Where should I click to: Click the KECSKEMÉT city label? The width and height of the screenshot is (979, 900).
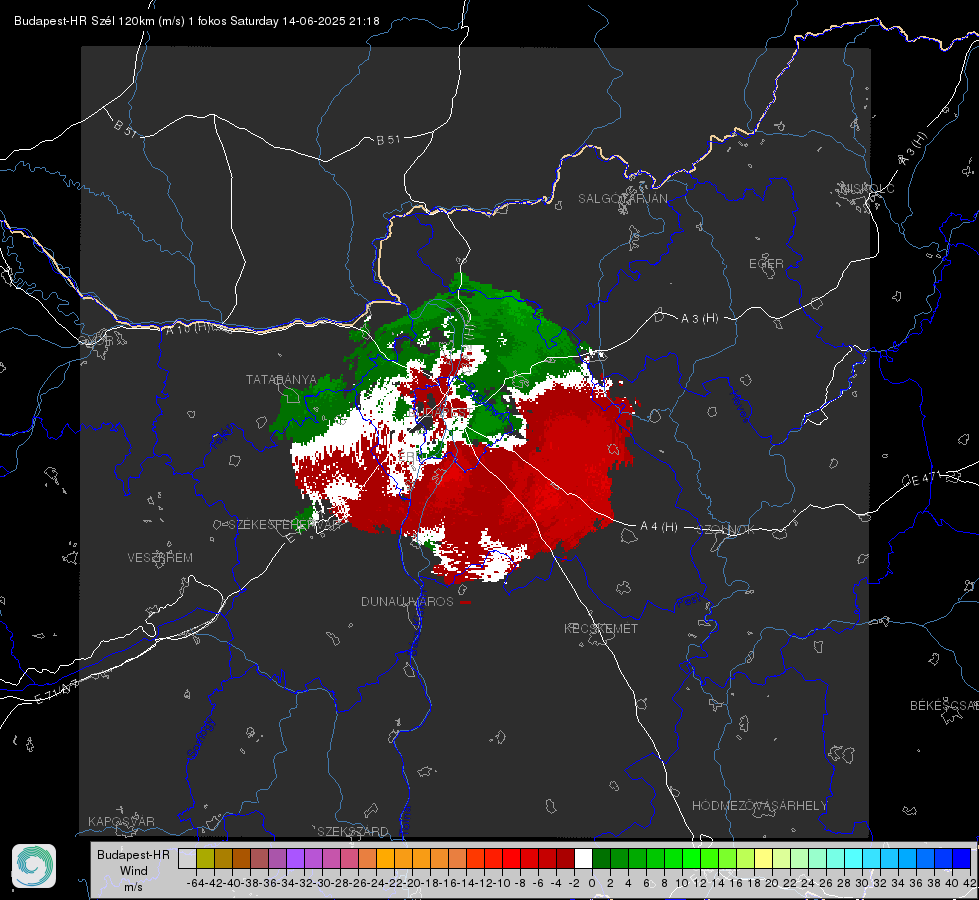(601, 628)
